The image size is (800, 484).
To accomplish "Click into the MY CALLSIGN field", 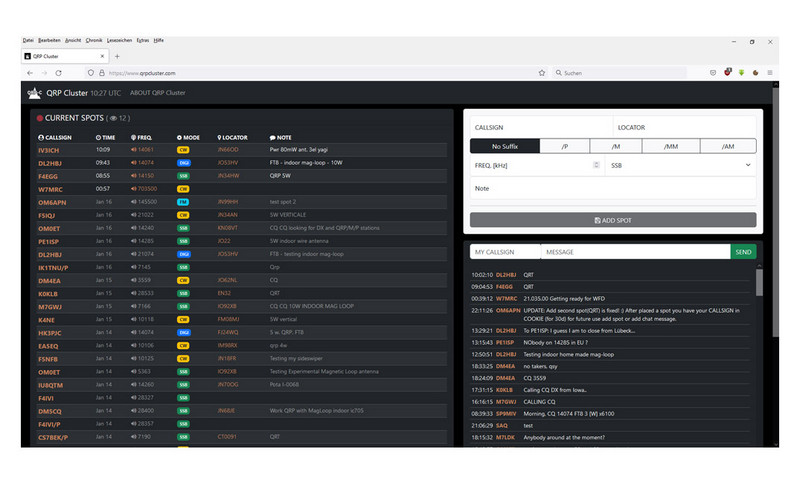I will tap(505, 252).
